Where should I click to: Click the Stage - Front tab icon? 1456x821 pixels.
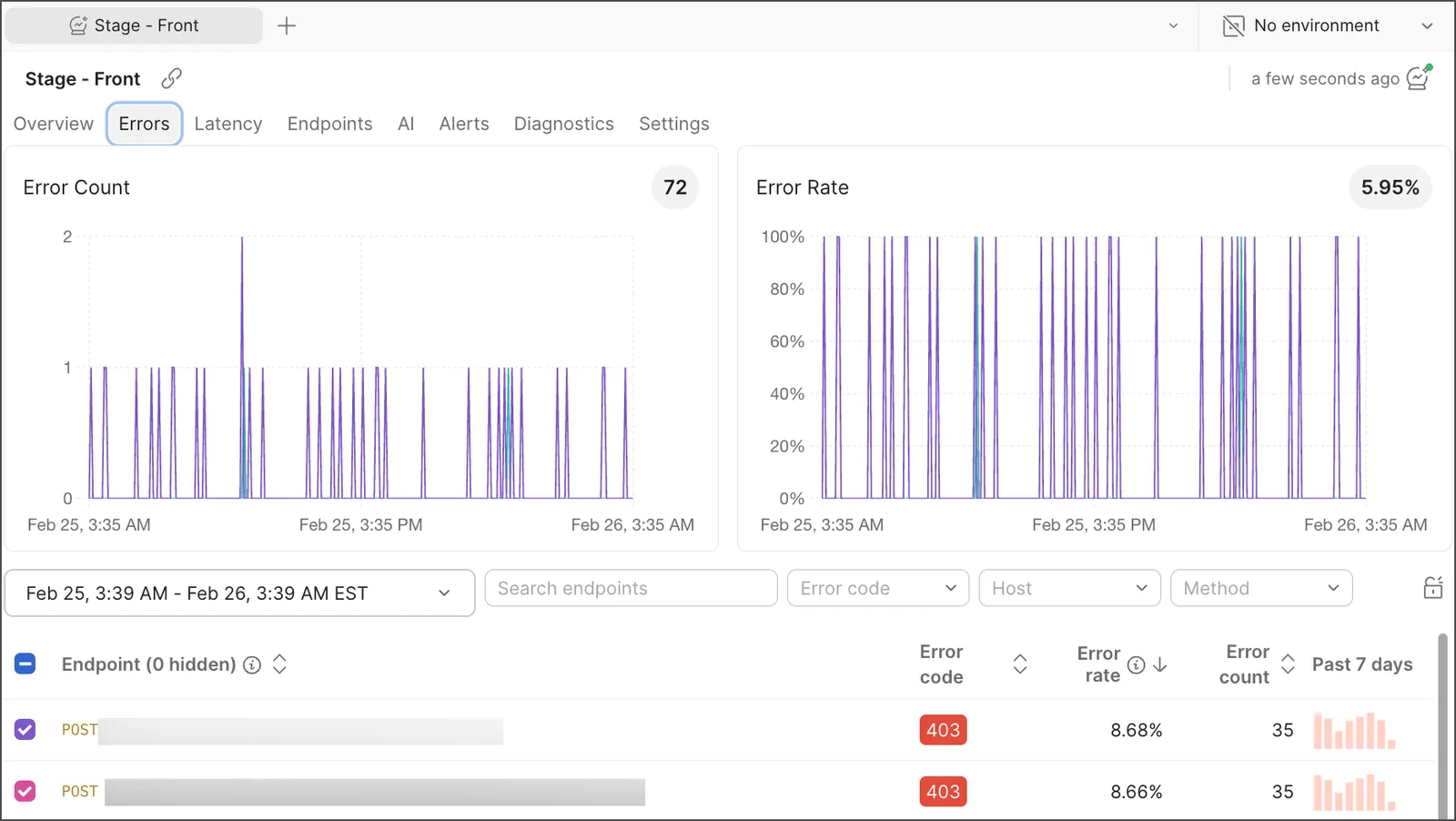click(x=79, y=25)
